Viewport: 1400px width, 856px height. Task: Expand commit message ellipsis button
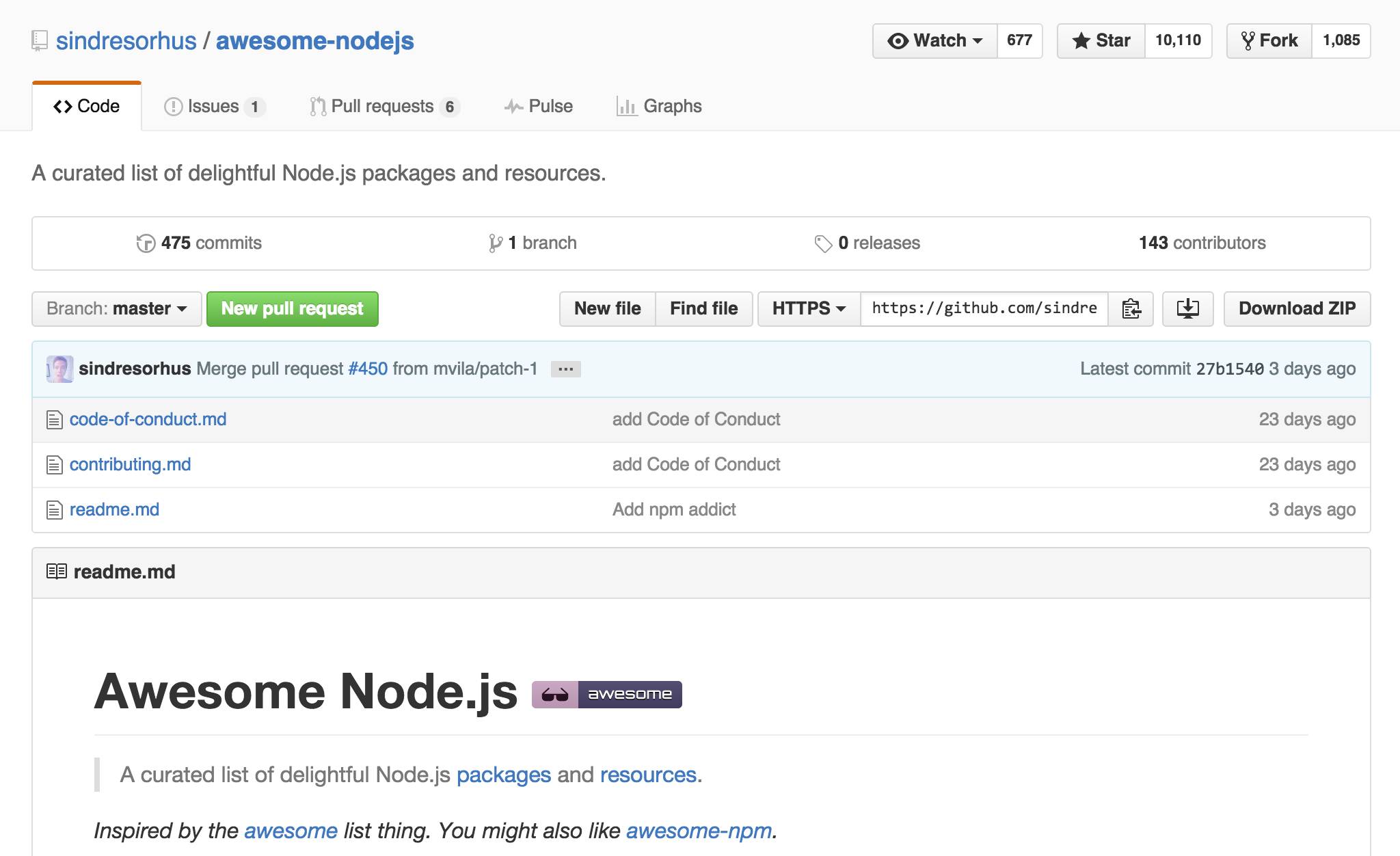[565, 369]
